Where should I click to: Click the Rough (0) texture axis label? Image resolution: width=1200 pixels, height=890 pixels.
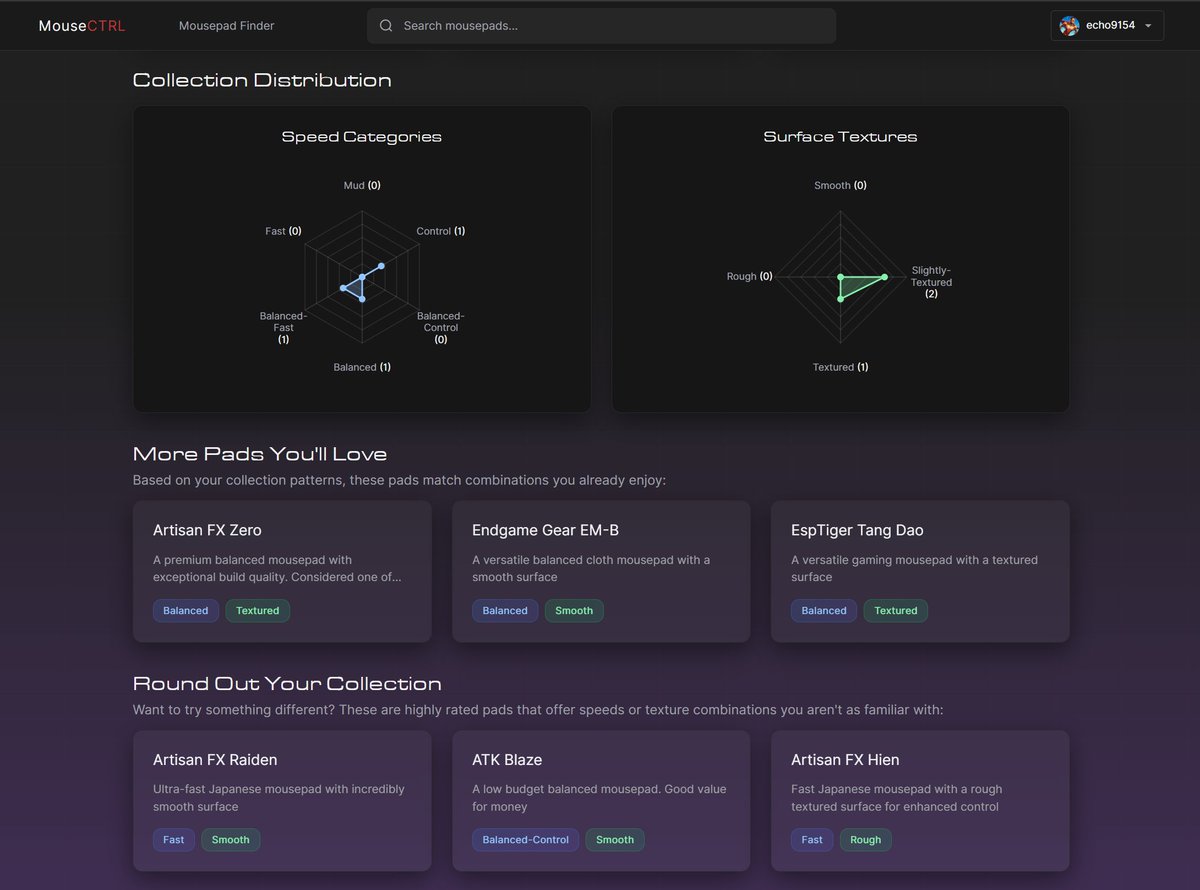coord(750,276)
